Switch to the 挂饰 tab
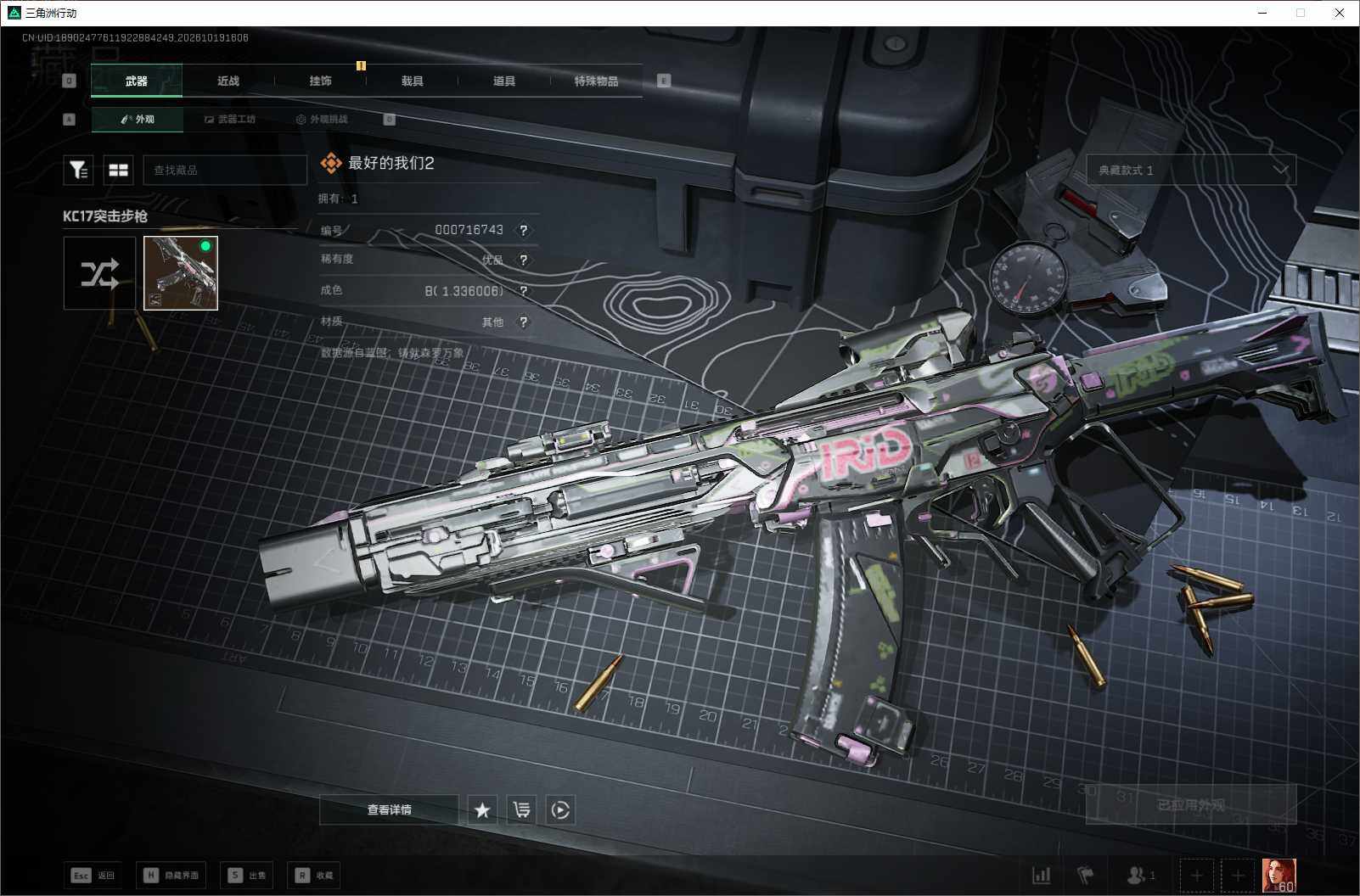Viewport: 1360px width, 896px height. point(320,81)
